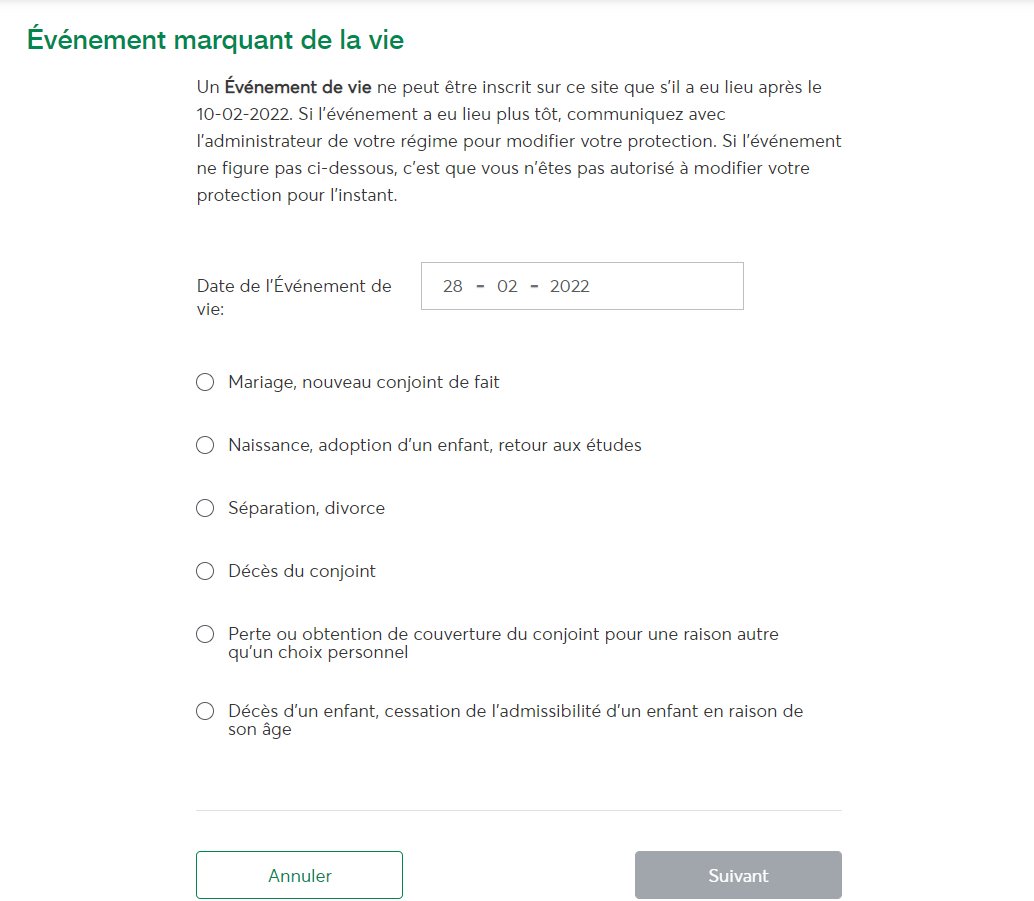Click the Événement marquant de la vie heading
Viewport: 1034px width, 901px height.
[x=216, y=40]
